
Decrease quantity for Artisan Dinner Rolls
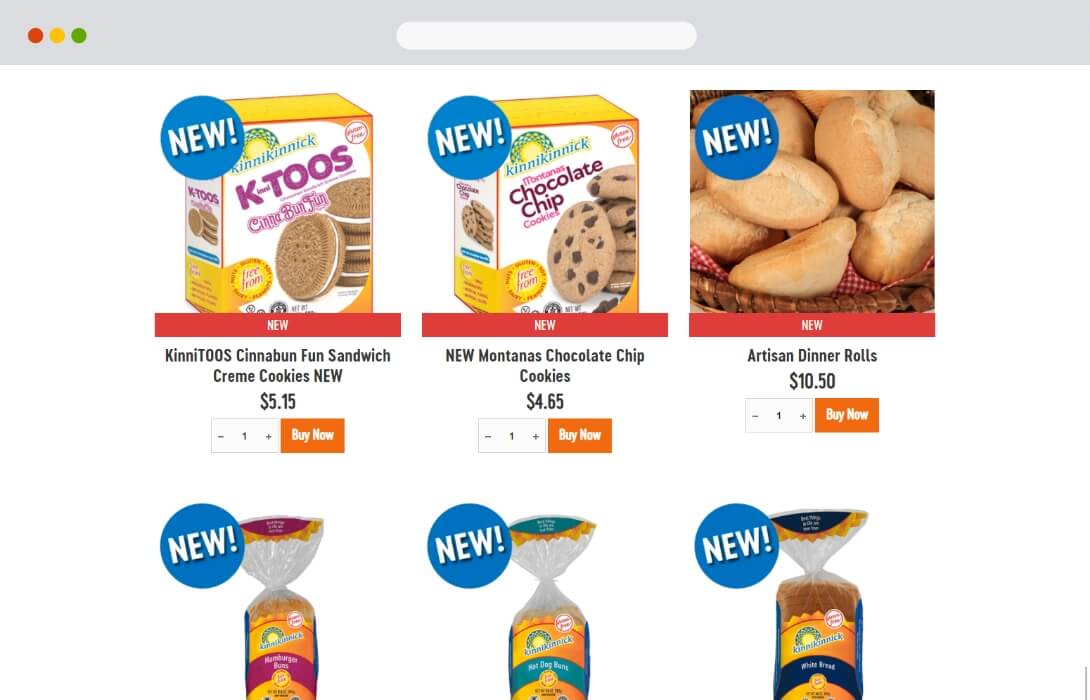pos(756,416)
